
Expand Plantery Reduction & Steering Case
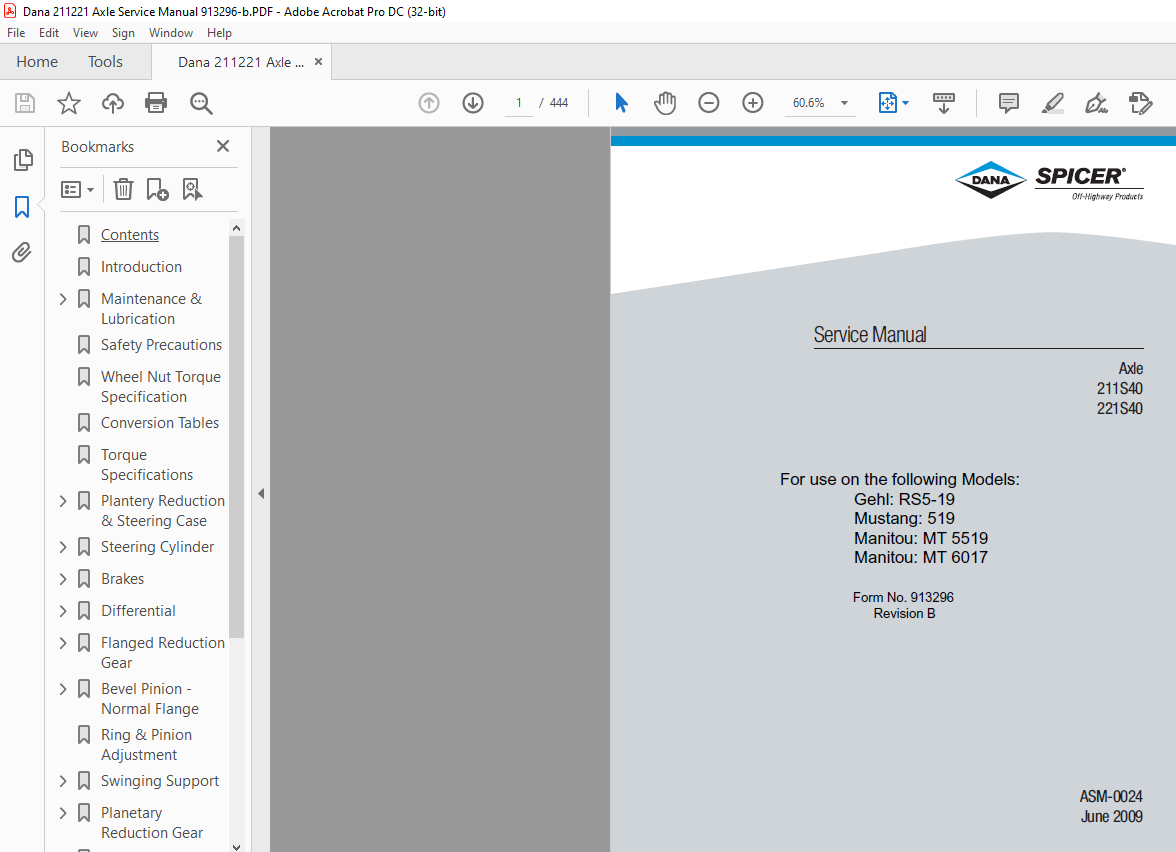63,501
